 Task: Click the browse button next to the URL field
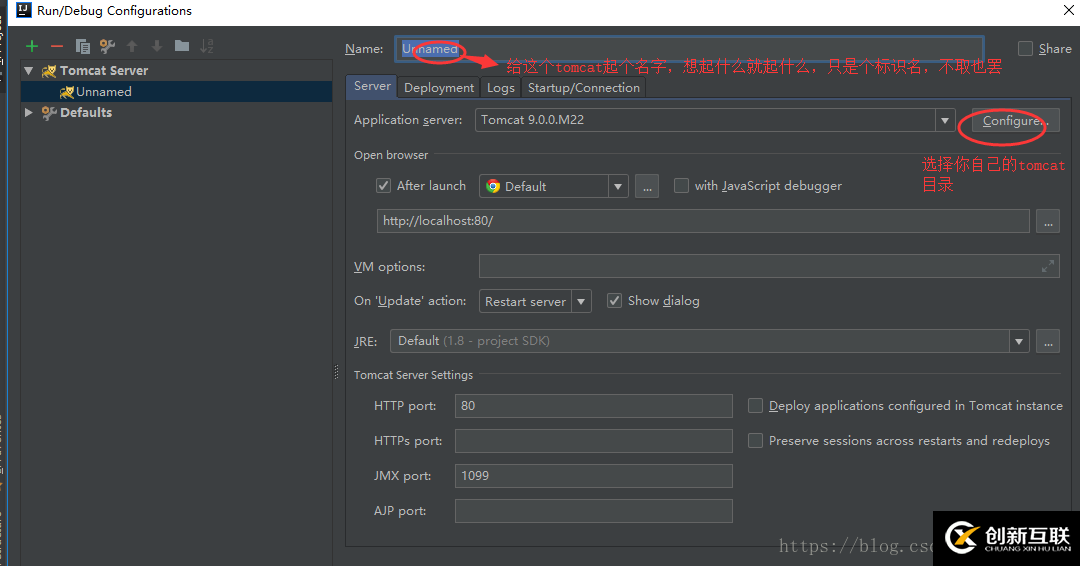pos(1048,222)
